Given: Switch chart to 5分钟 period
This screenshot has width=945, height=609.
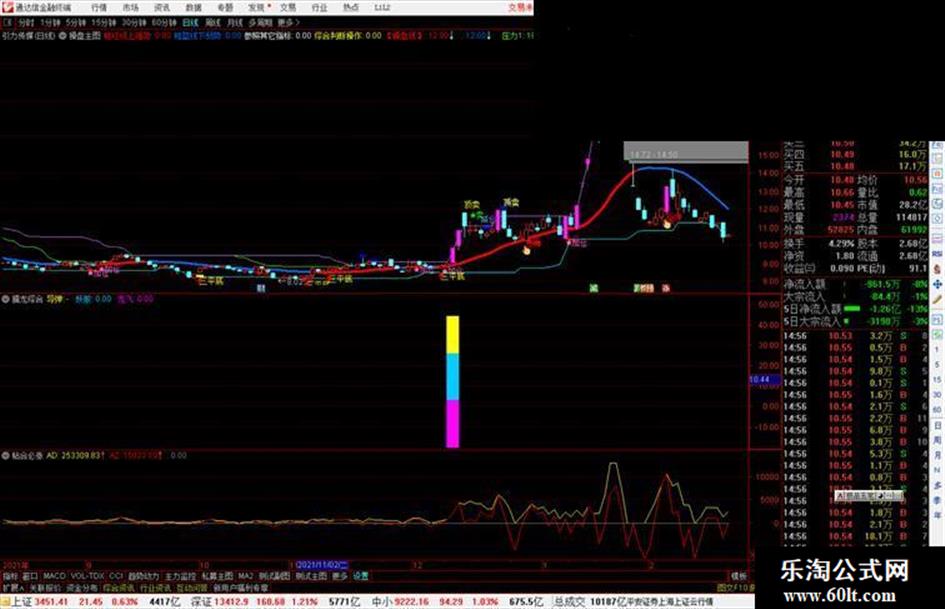Looking at the screenshot, I should tap(76, 22).
